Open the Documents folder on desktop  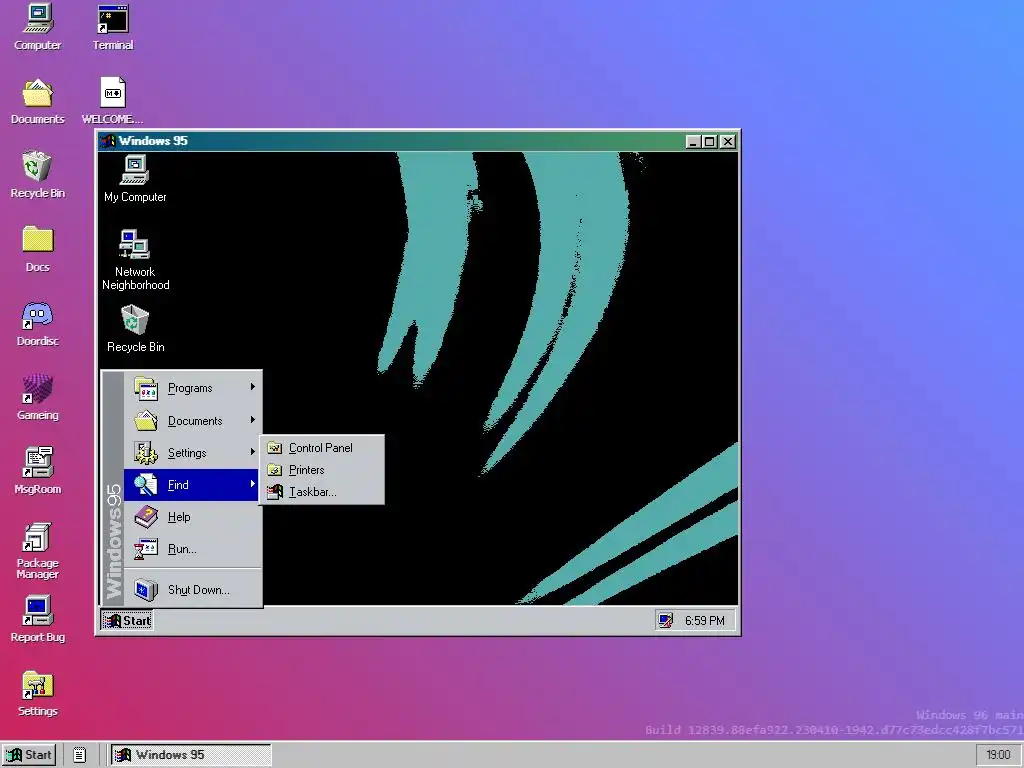(x=37, y=101)
